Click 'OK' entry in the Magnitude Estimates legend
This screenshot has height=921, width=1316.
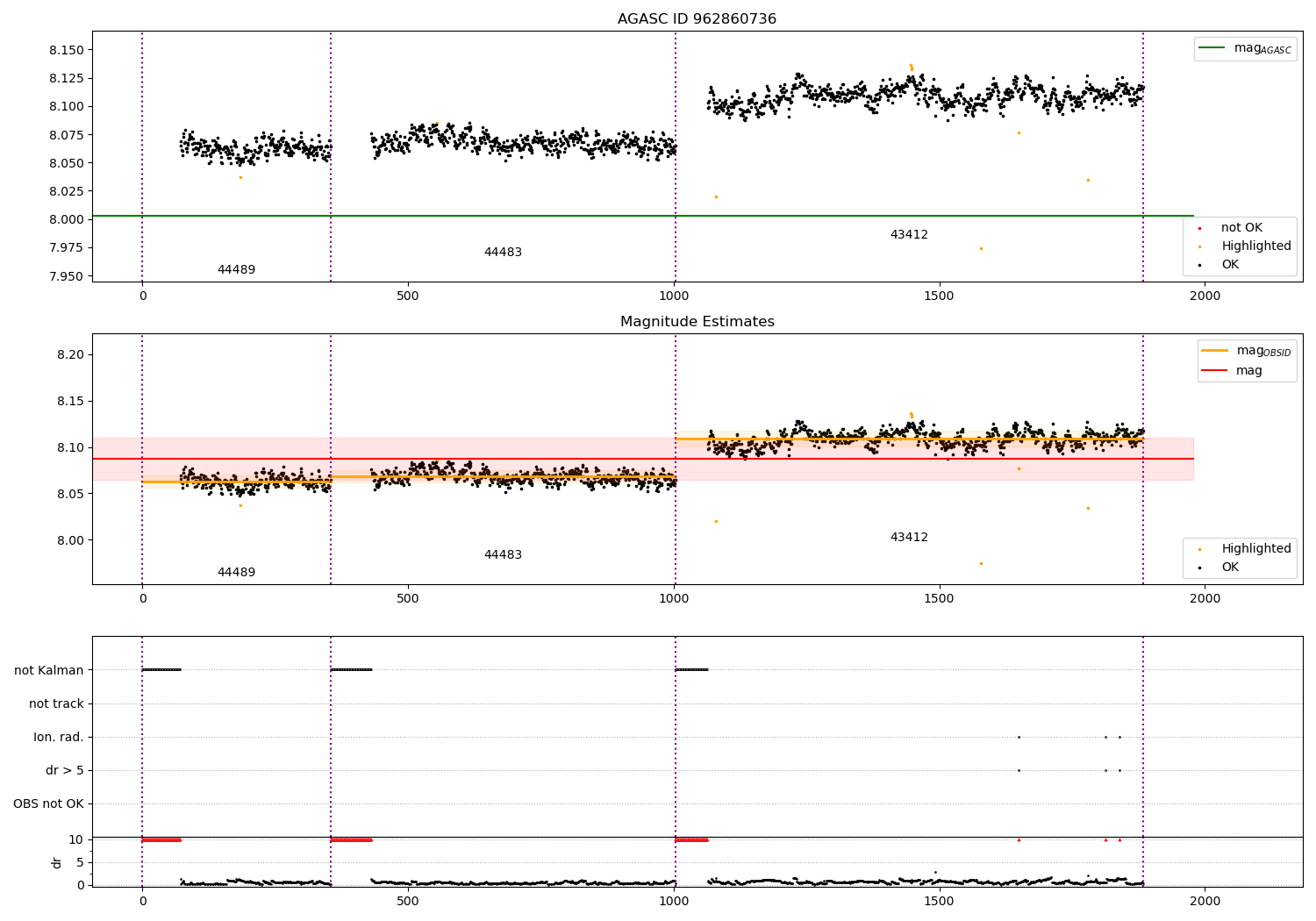(1230, 567)
